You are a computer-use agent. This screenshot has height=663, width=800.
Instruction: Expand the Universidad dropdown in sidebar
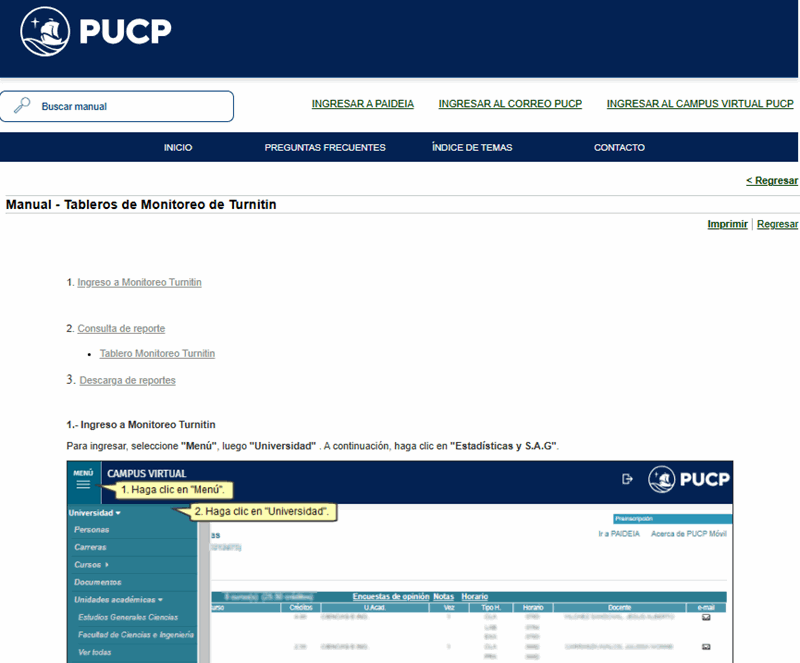click(x=94, y=513)
